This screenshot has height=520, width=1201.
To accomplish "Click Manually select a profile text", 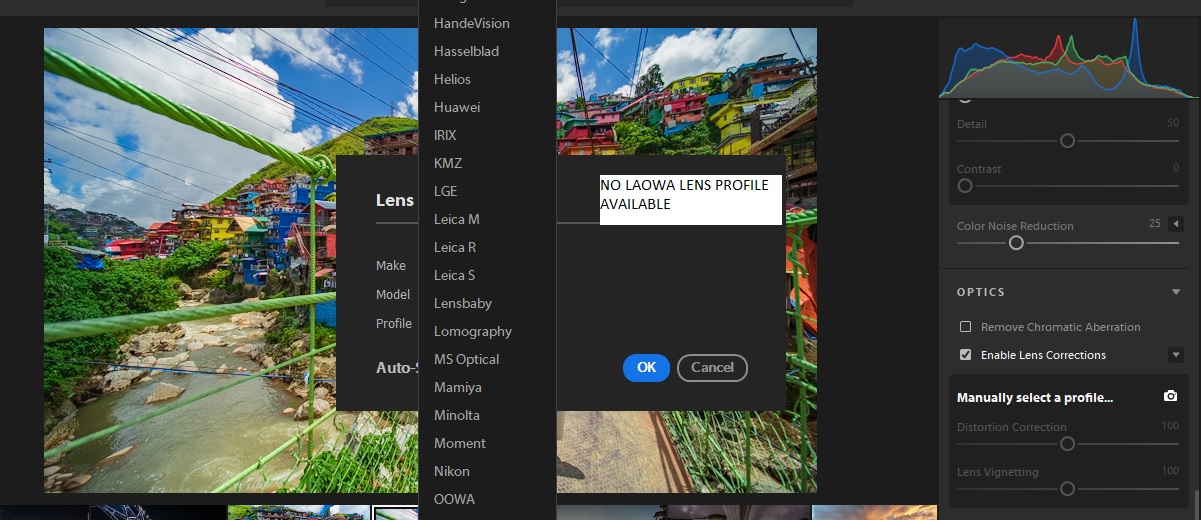I will point(1035,398).
